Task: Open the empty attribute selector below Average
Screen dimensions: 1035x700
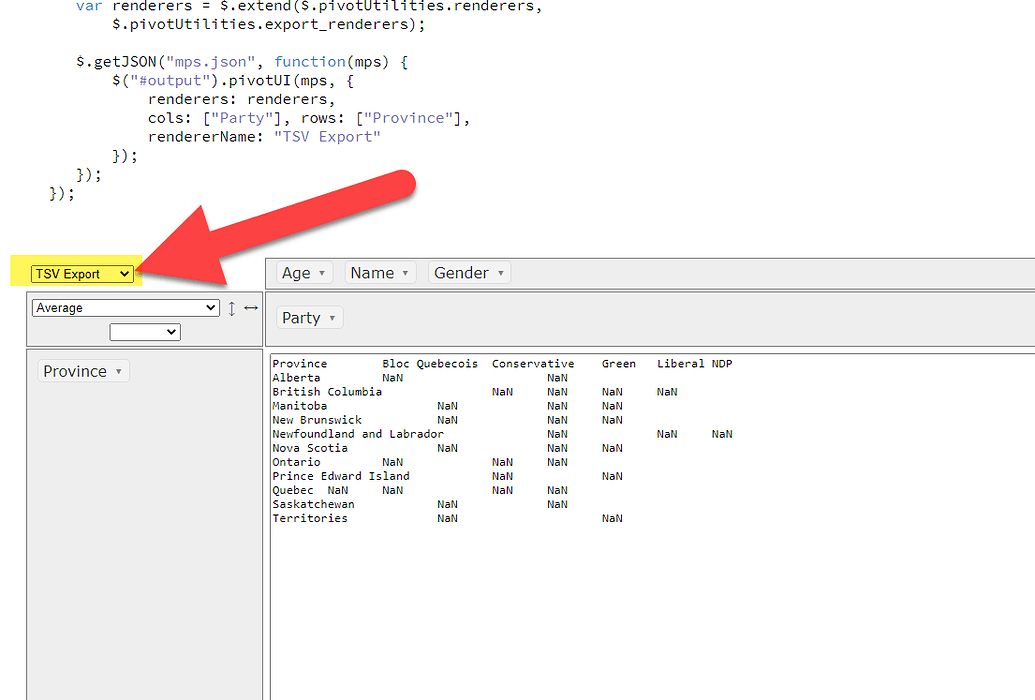Action: click(145, 331)
